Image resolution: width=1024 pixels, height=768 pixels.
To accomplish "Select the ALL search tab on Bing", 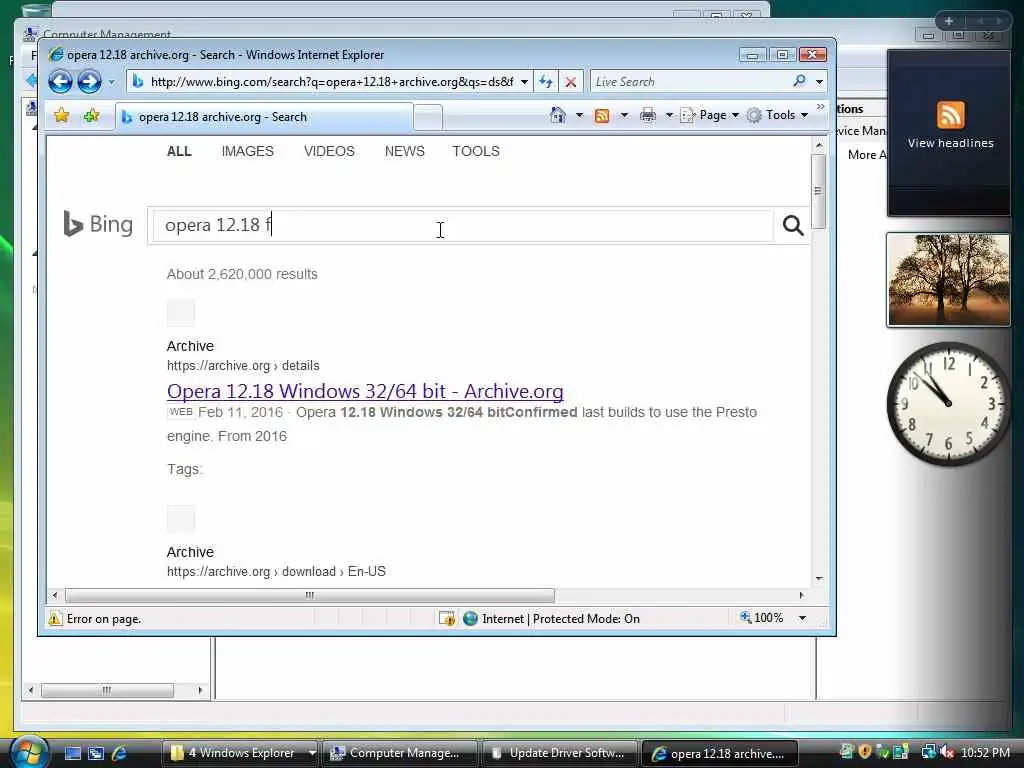I will click(179, 152).
